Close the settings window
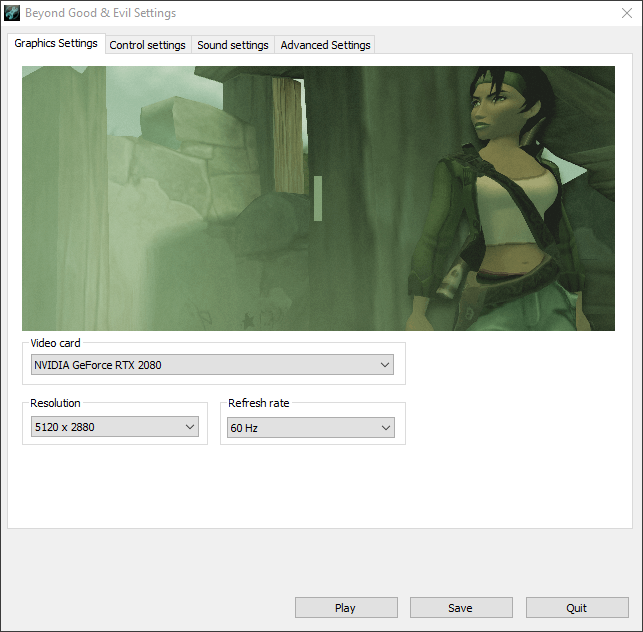 (x=627, y=13)
